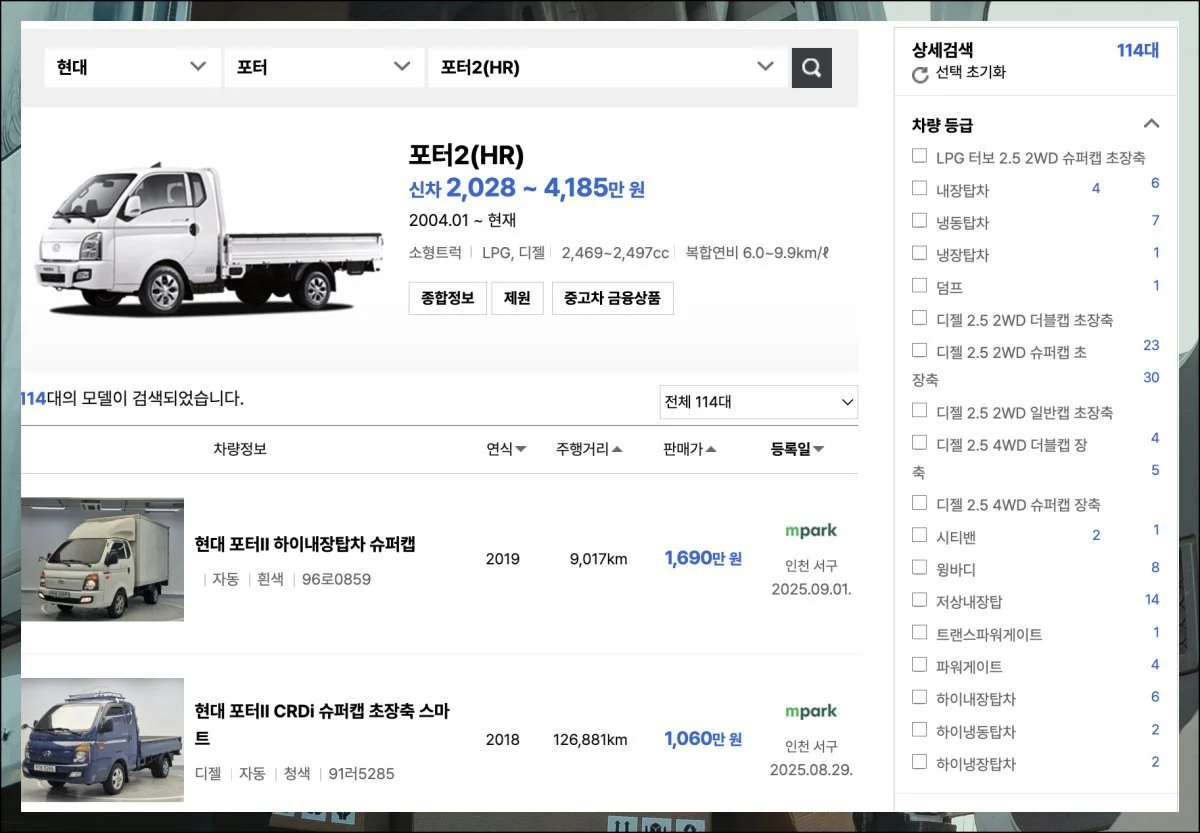Check the 파워게이트 checkbox

coord(919,665)
